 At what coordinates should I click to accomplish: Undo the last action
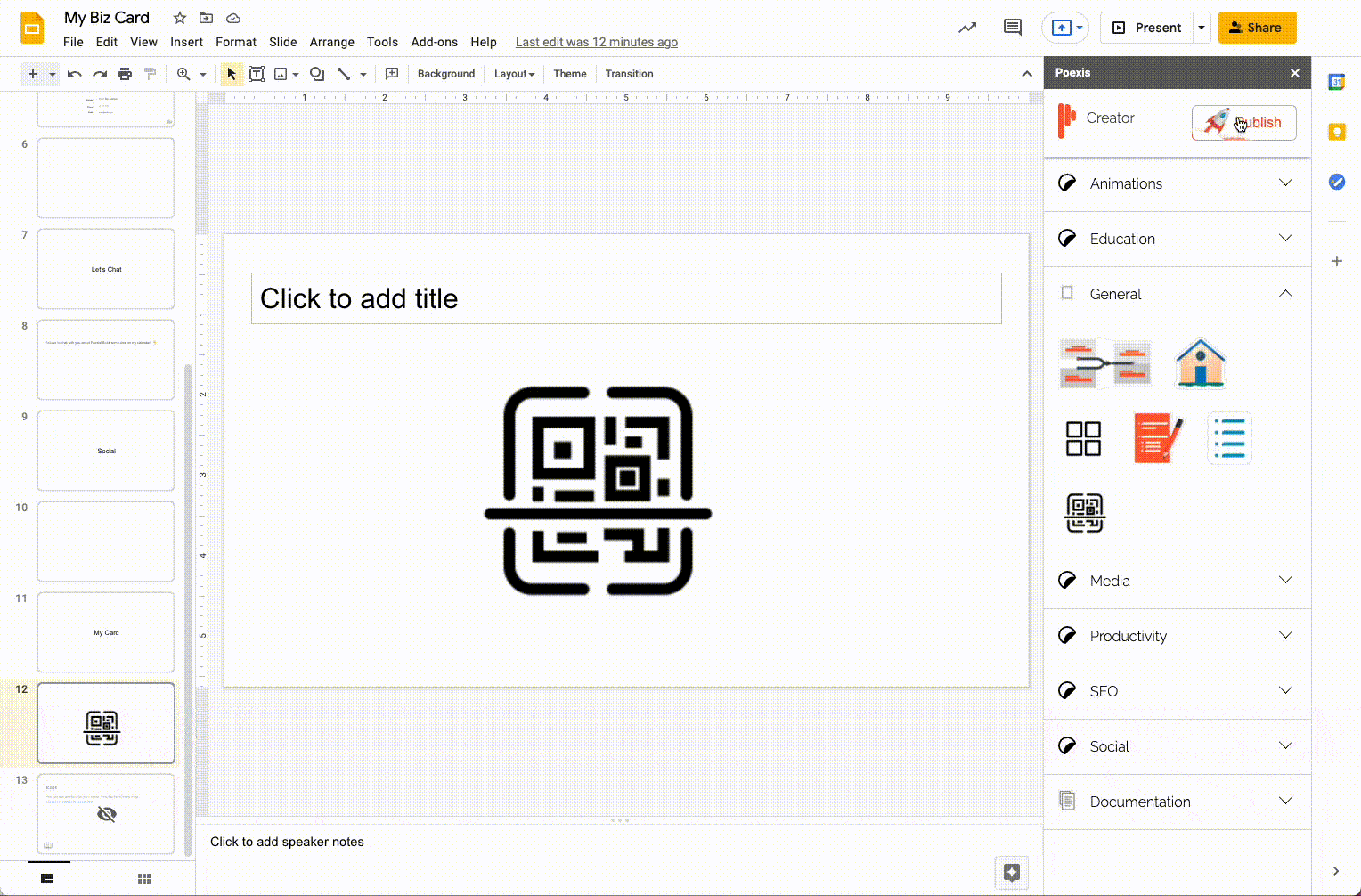pyautogui.click(x=75, y=74)
